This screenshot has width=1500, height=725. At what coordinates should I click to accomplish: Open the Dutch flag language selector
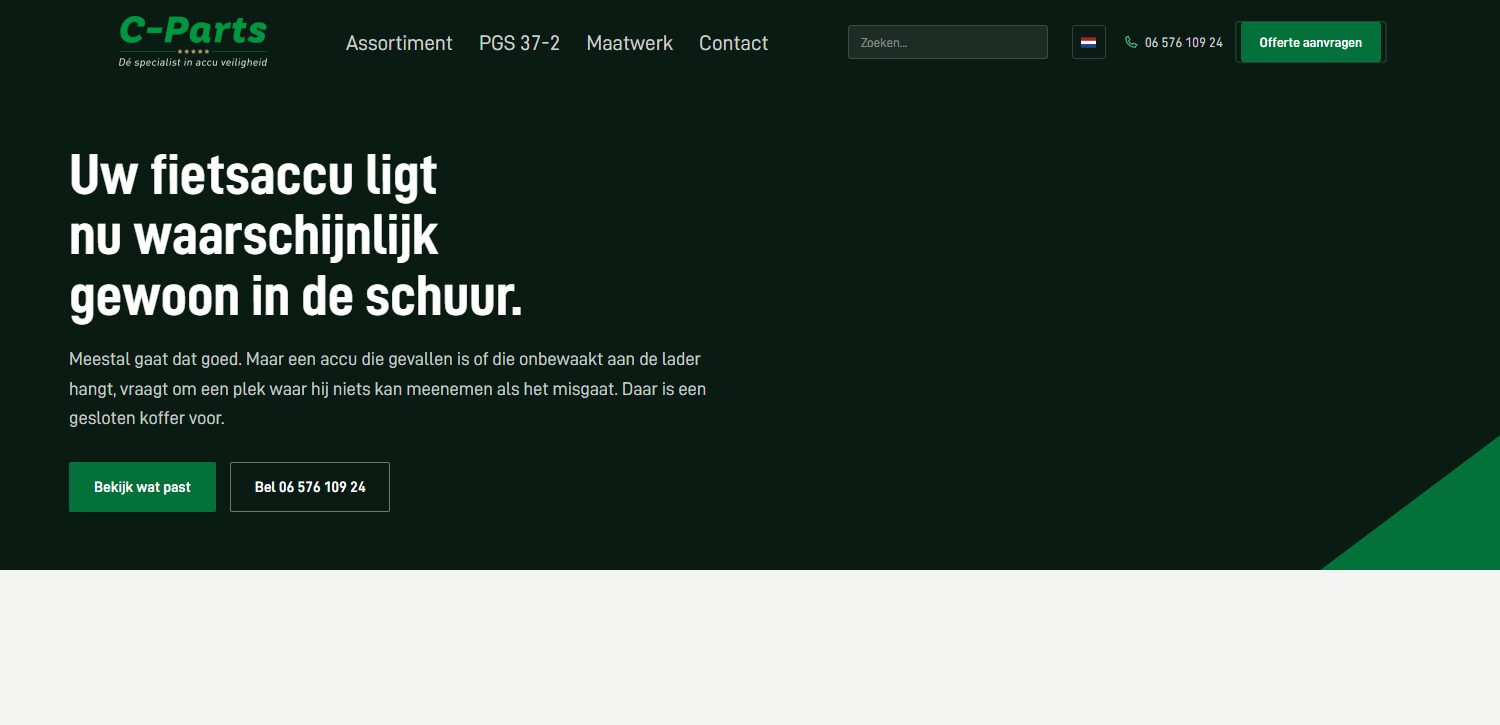click(x=1089, y=42)
